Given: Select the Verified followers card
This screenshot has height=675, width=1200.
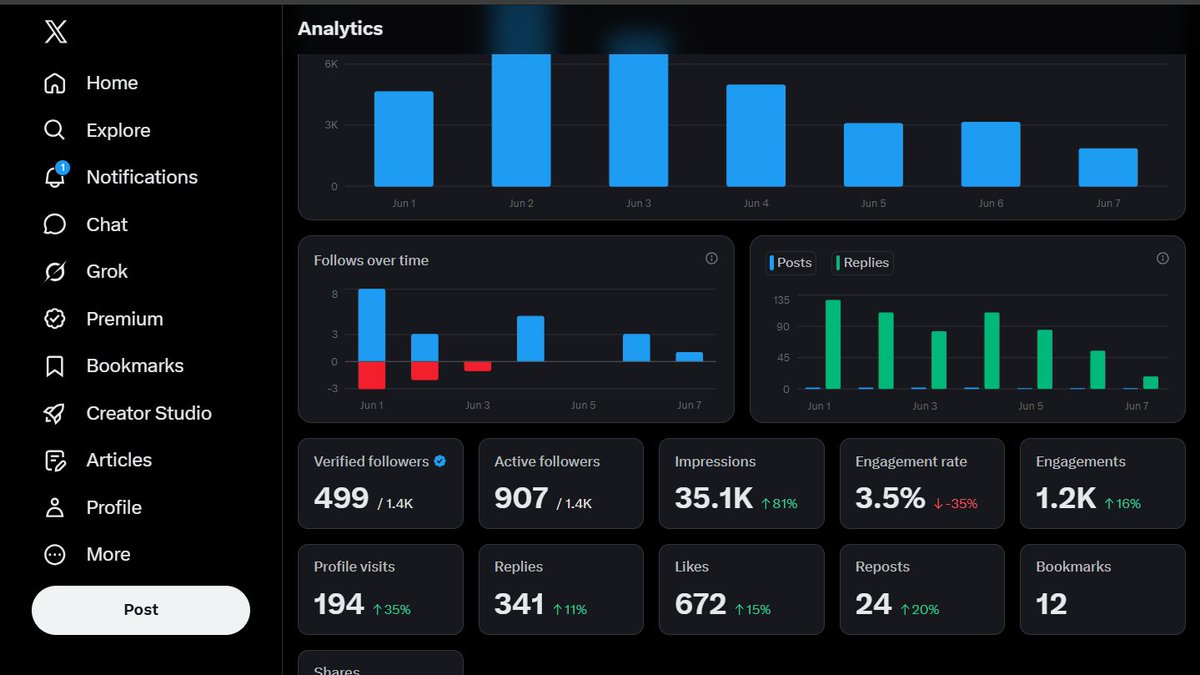Looking at the screenshot, I should click(381, 483).
